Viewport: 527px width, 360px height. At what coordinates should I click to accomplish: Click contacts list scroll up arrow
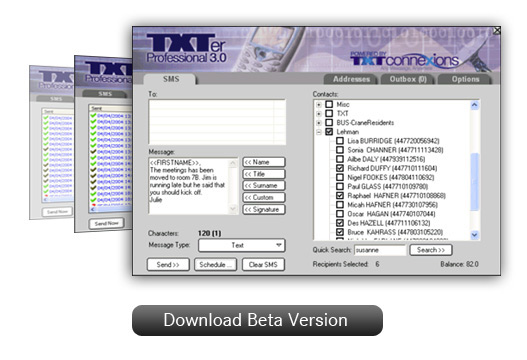pyautogui.click(x=474, y=105)
